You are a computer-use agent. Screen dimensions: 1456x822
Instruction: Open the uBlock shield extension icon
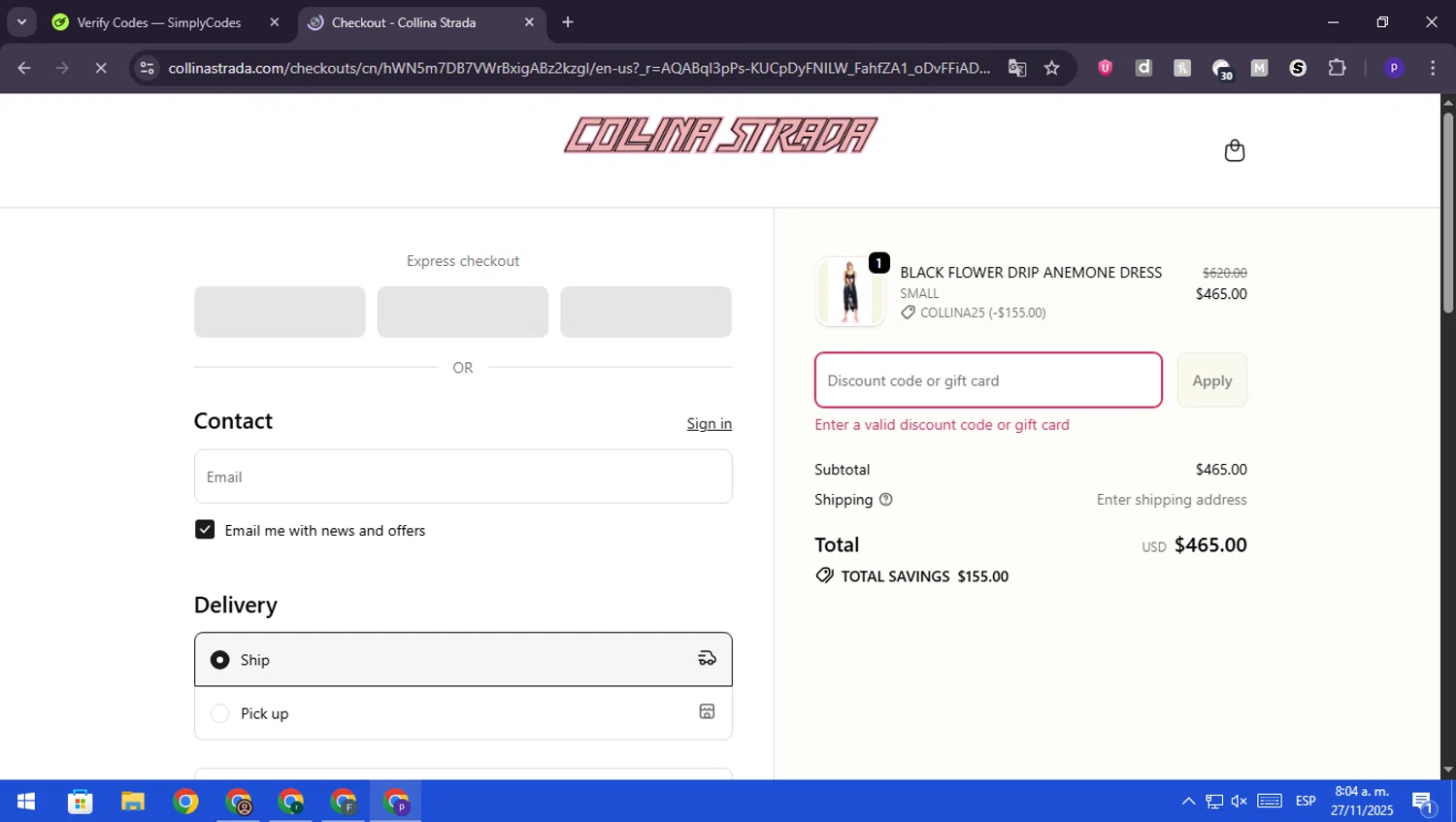coord(1105,68)
